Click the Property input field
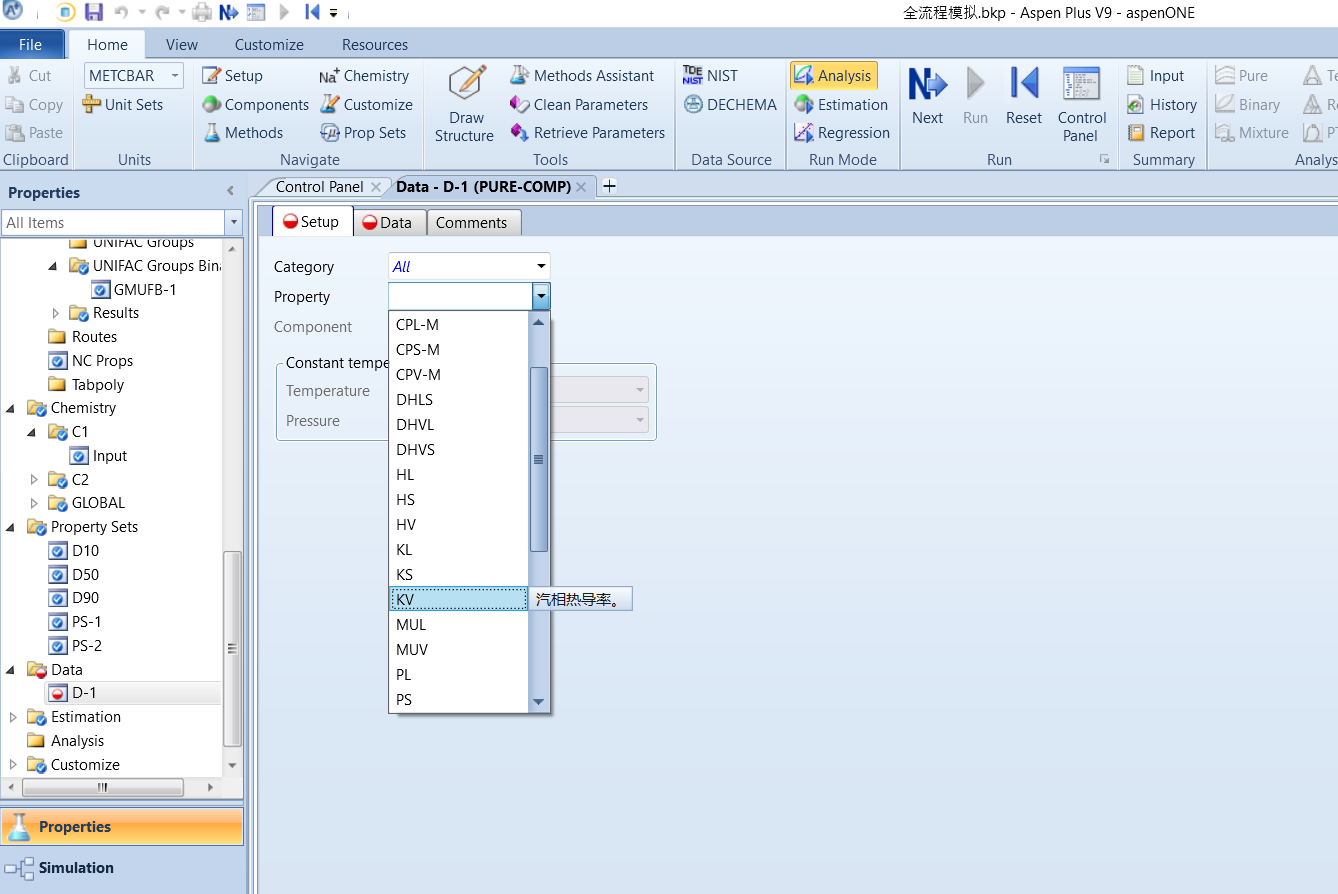This screenshot has width=1338, height=894. click(x=460, y=296)
